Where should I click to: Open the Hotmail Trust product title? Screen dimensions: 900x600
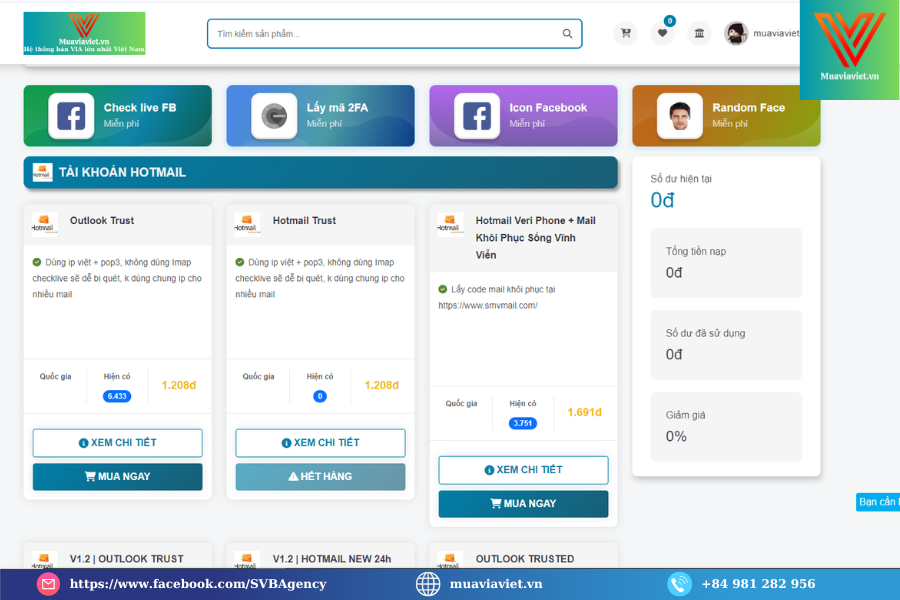click(304, 220)
